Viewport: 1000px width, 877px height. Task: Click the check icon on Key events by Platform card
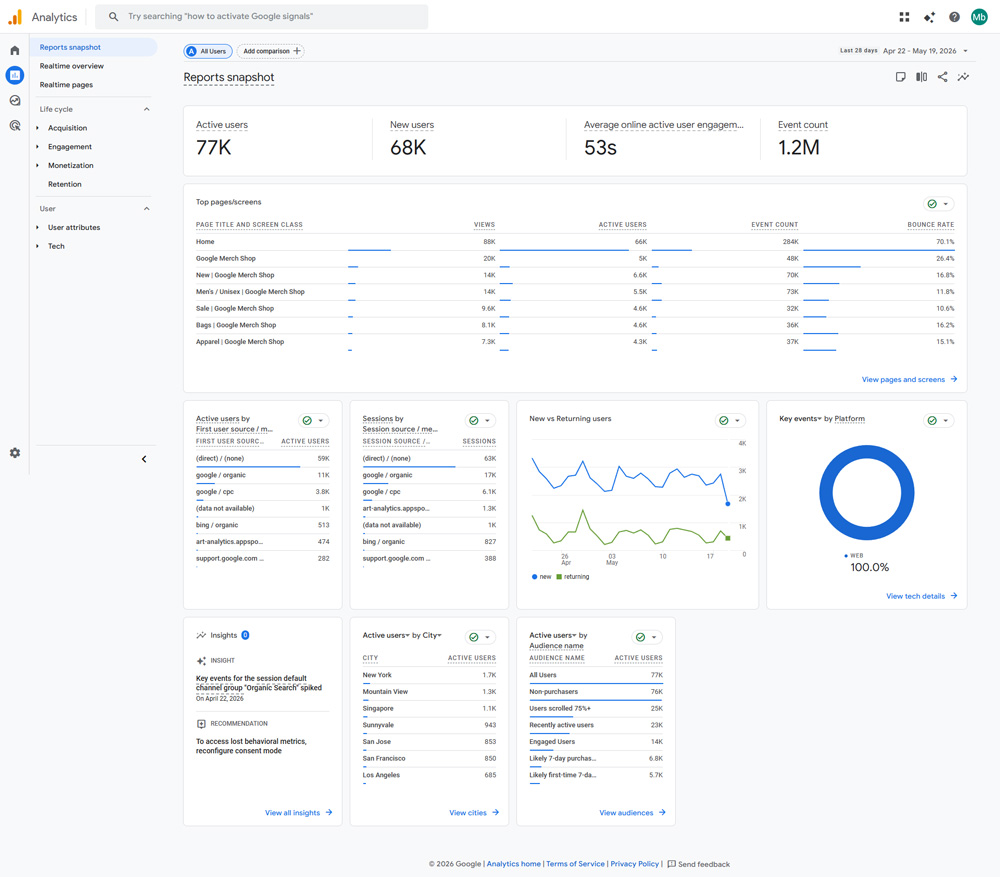click(932, 421)
